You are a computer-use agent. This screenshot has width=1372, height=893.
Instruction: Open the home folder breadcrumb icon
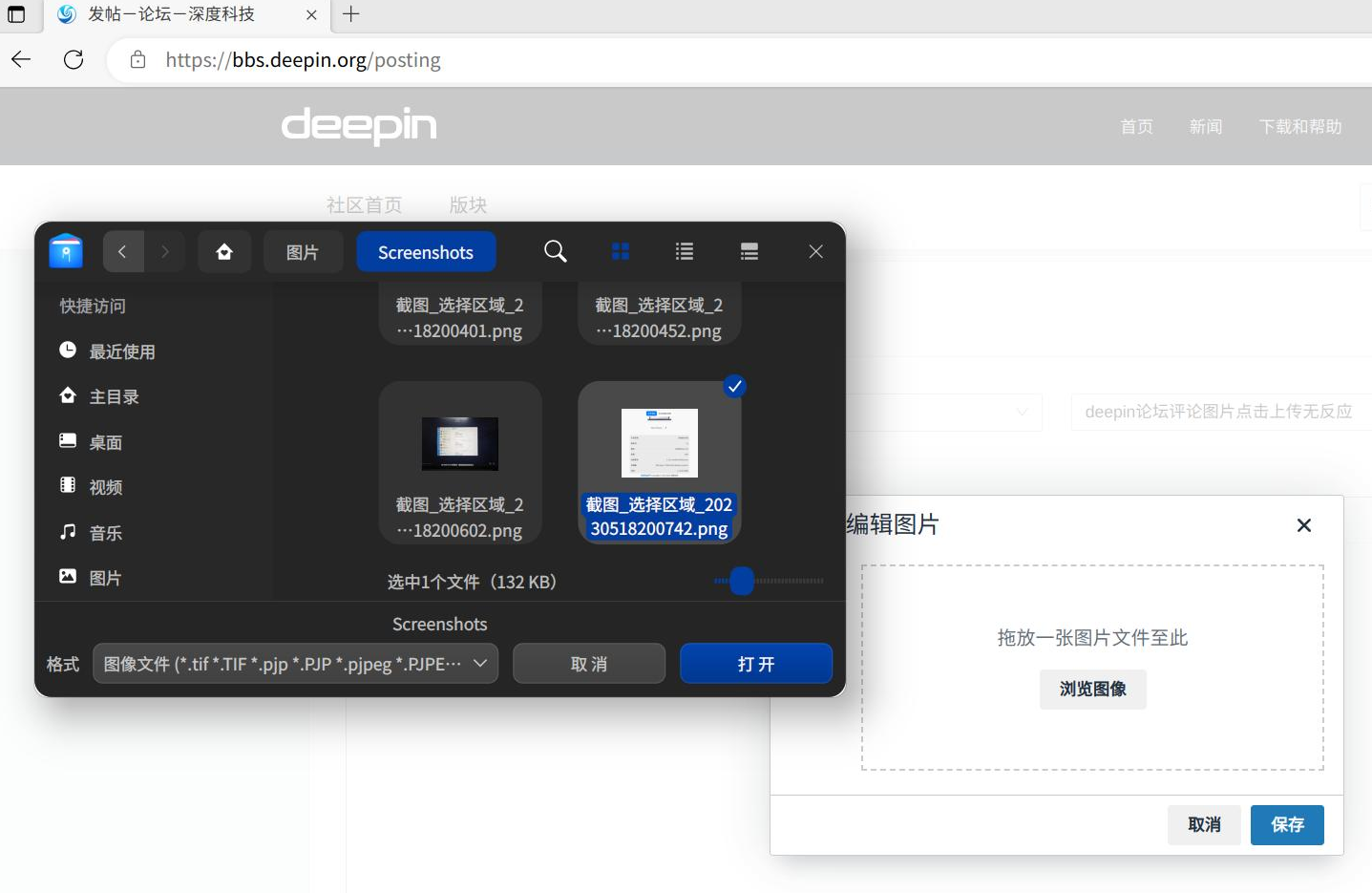point(224,252)
